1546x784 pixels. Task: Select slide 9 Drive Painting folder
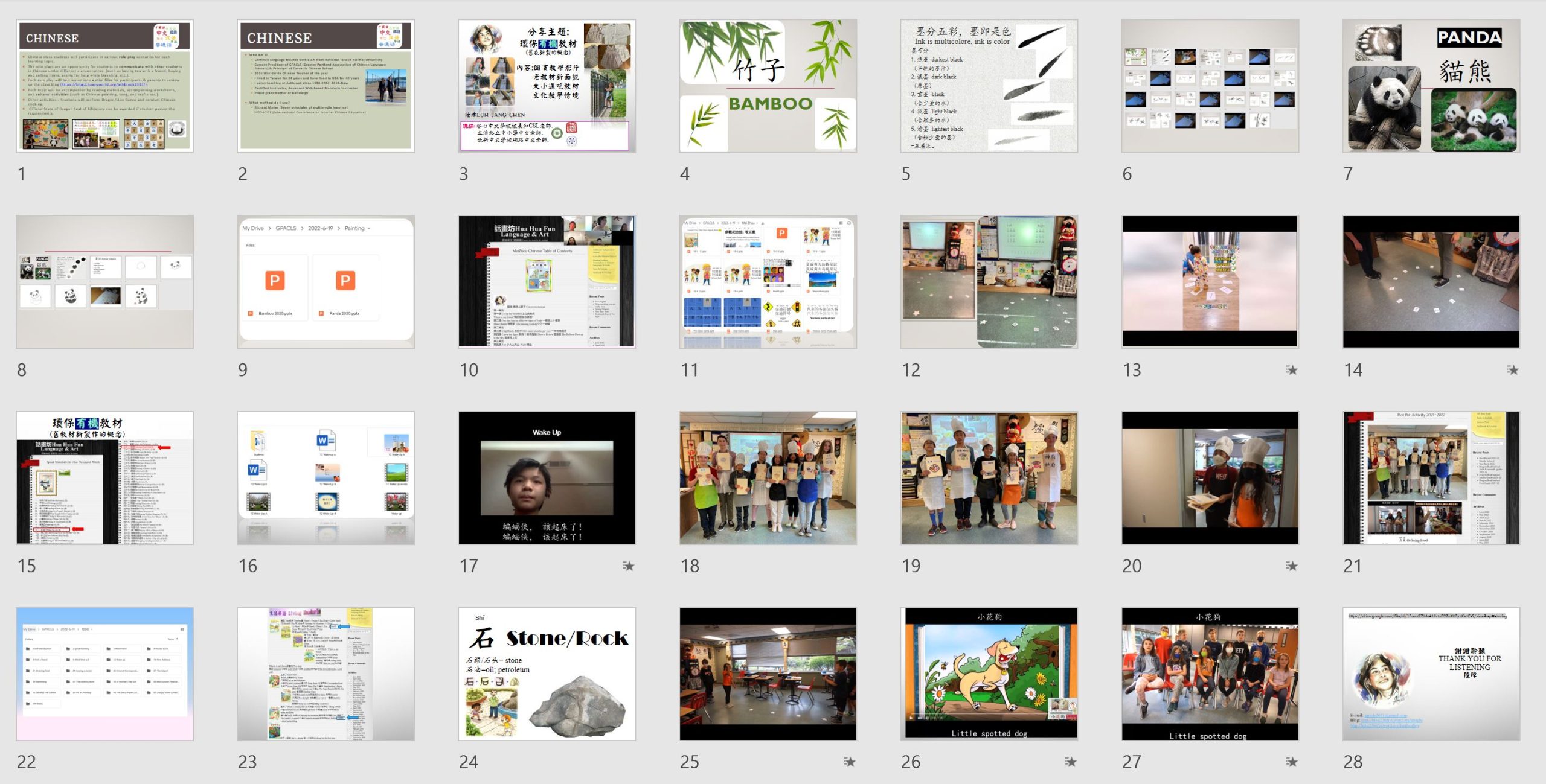coord(326,282)
